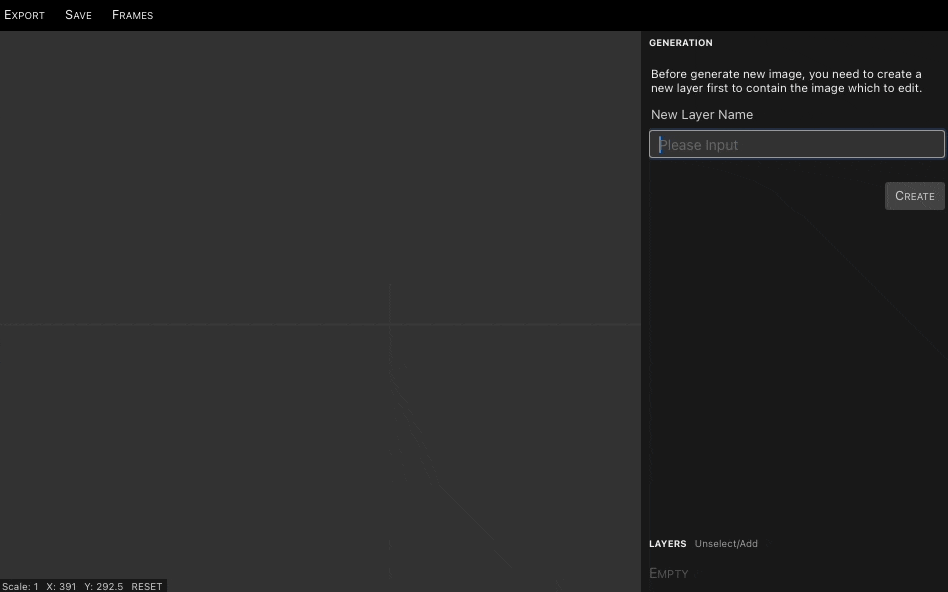Focus the New Layer Name input field
Viewport: 948px width, 592px height.
(796, 145)
